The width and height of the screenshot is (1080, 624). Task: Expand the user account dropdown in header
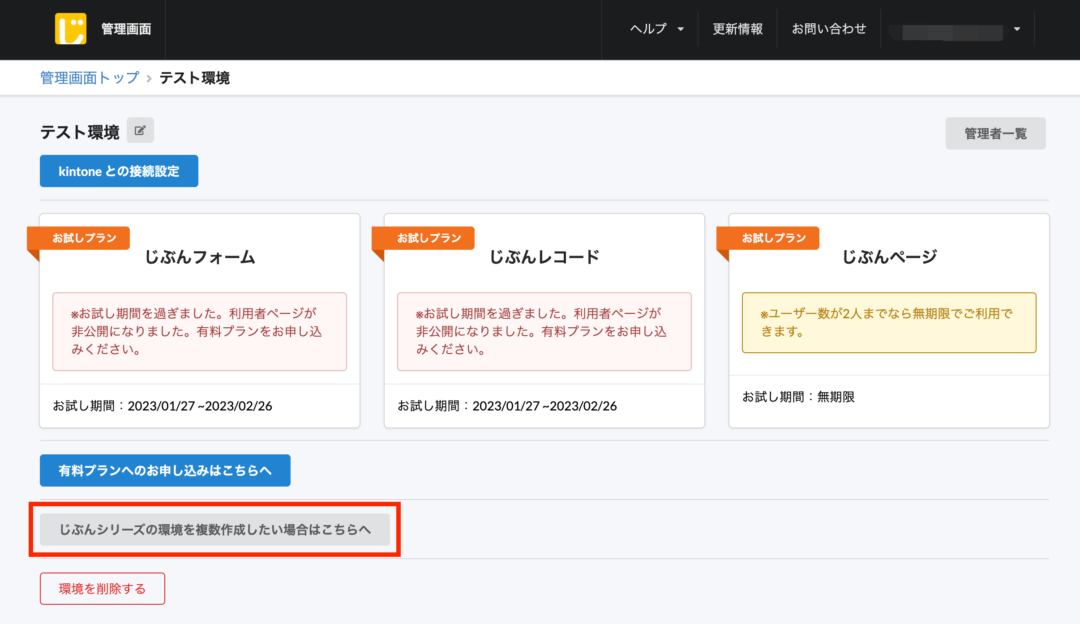click(960, 30)
